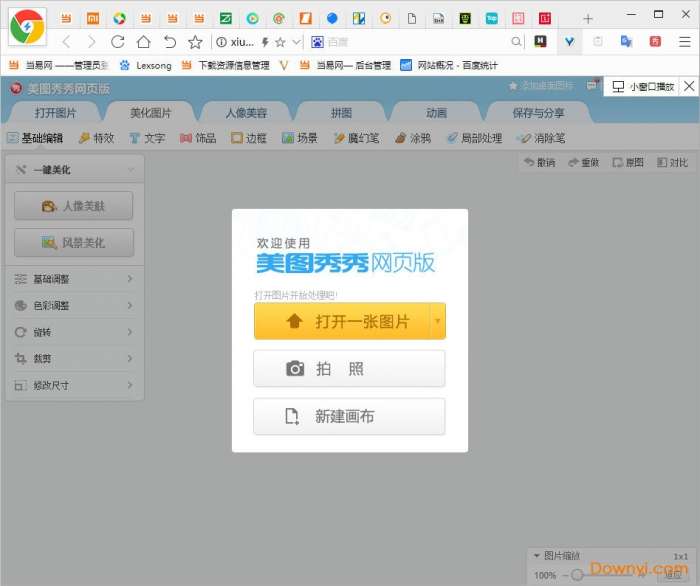The height and width of the screenshot is (586, 700).
Task: Click the image zoom slider handle
Action: point(576,575)
